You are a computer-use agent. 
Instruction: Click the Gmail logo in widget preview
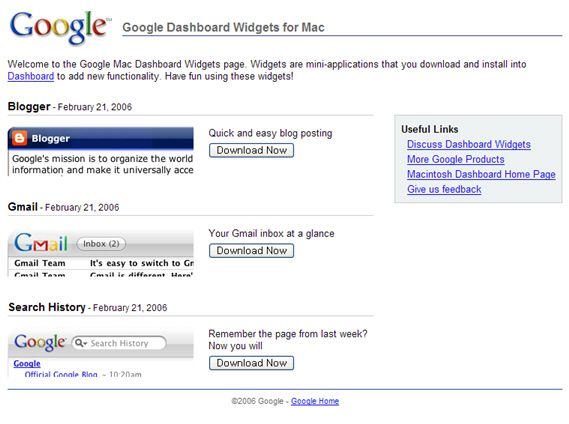coord(41,242)
